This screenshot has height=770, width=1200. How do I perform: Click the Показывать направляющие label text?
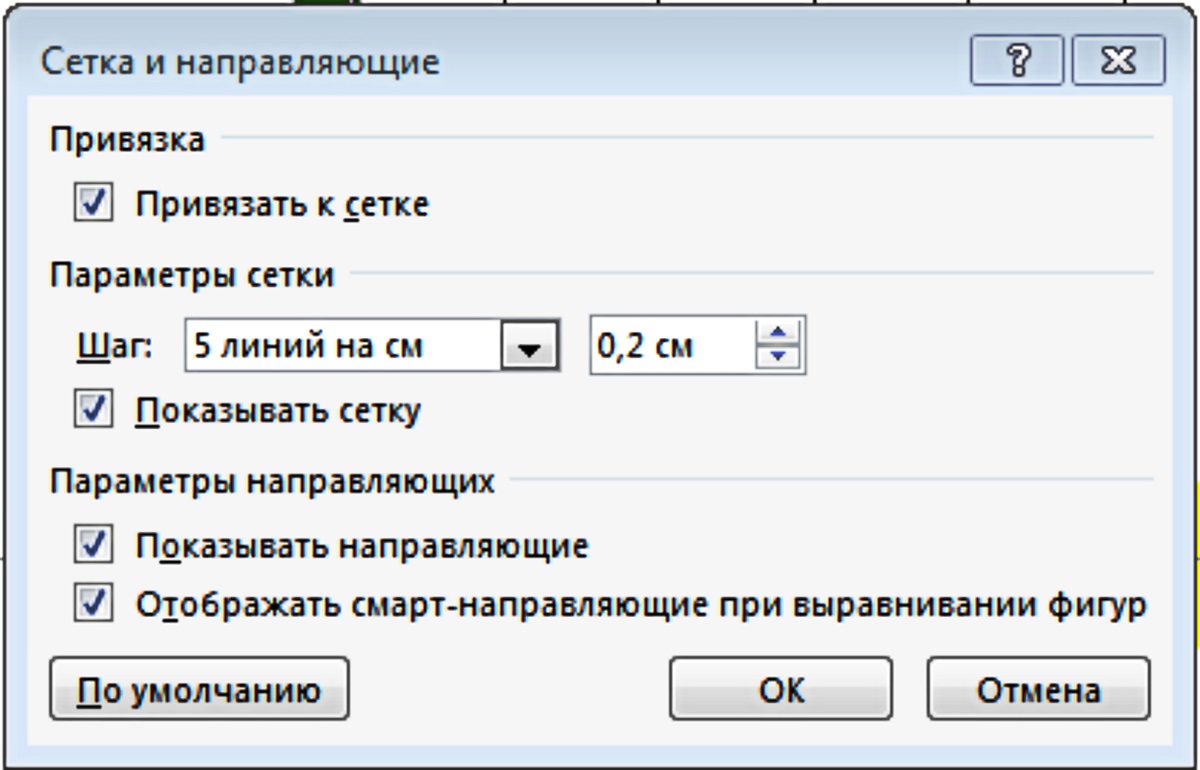pyautogui.click(x=362, y=547)
